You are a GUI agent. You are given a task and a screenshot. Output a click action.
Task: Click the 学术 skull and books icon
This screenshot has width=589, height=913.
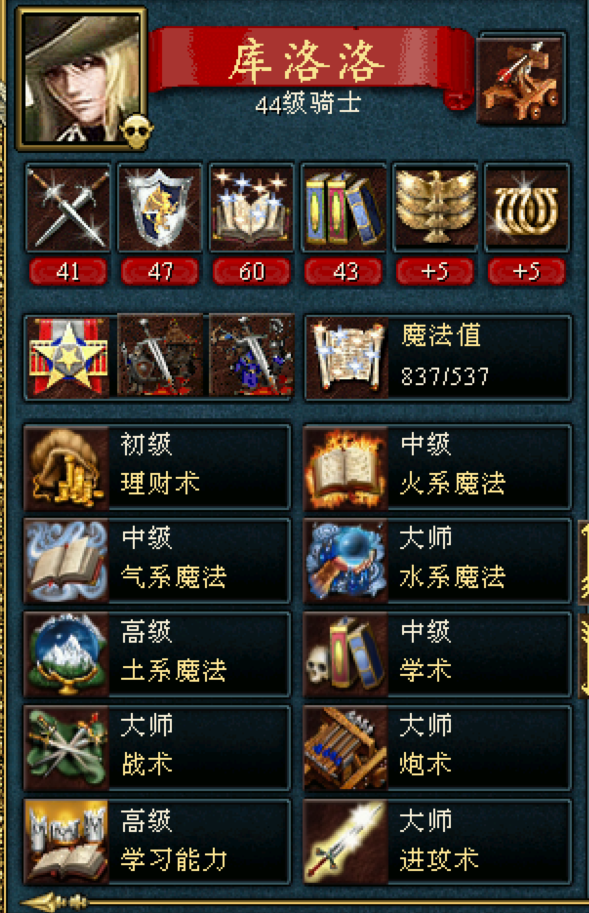[x=346, y=654]
